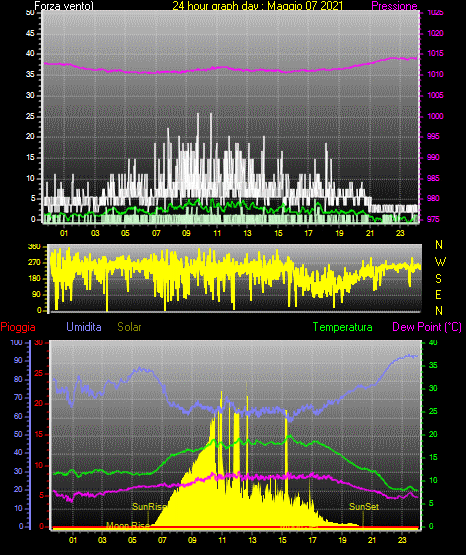
Task: Select hour '21' on the wind chart axis
Action: 370,233
